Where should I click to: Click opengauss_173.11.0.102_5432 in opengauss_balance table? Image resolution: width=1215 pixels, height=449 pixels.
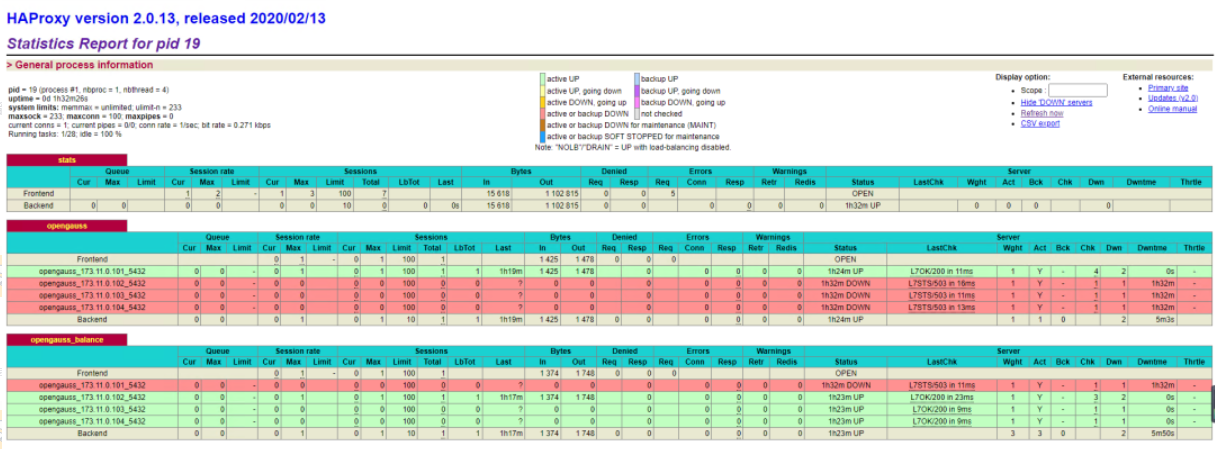pos(92,397)
